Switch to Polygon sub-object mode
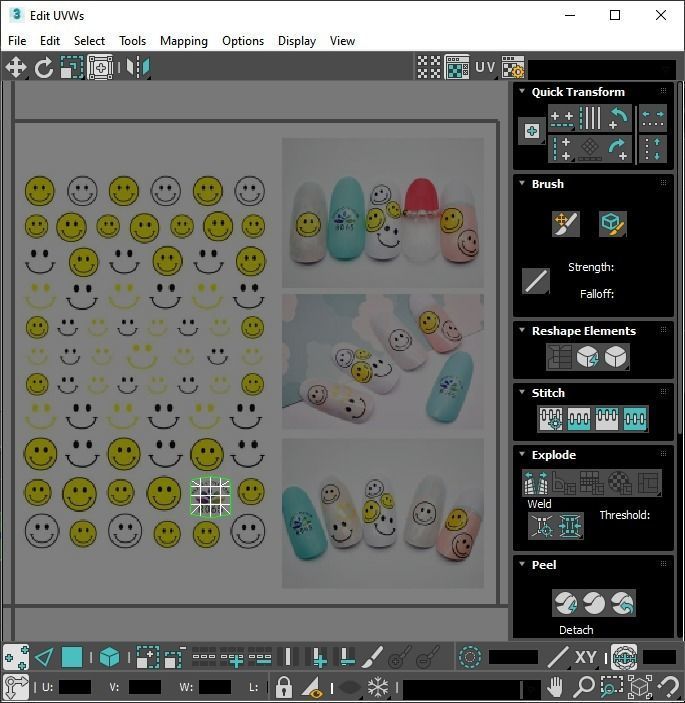Image resolution: width=685 pixels, height=703 pixels. pos(72,657)
